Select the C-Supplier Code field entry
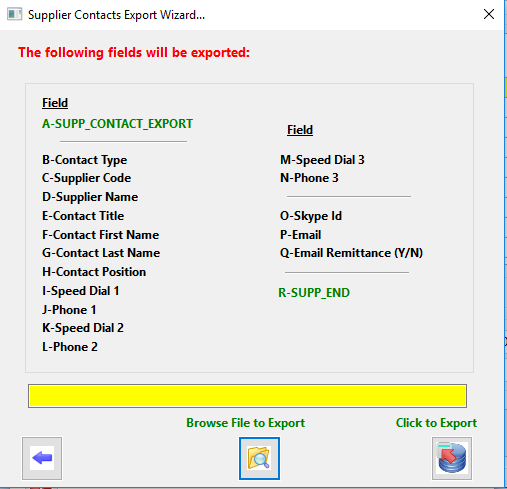 click(86, 178)
